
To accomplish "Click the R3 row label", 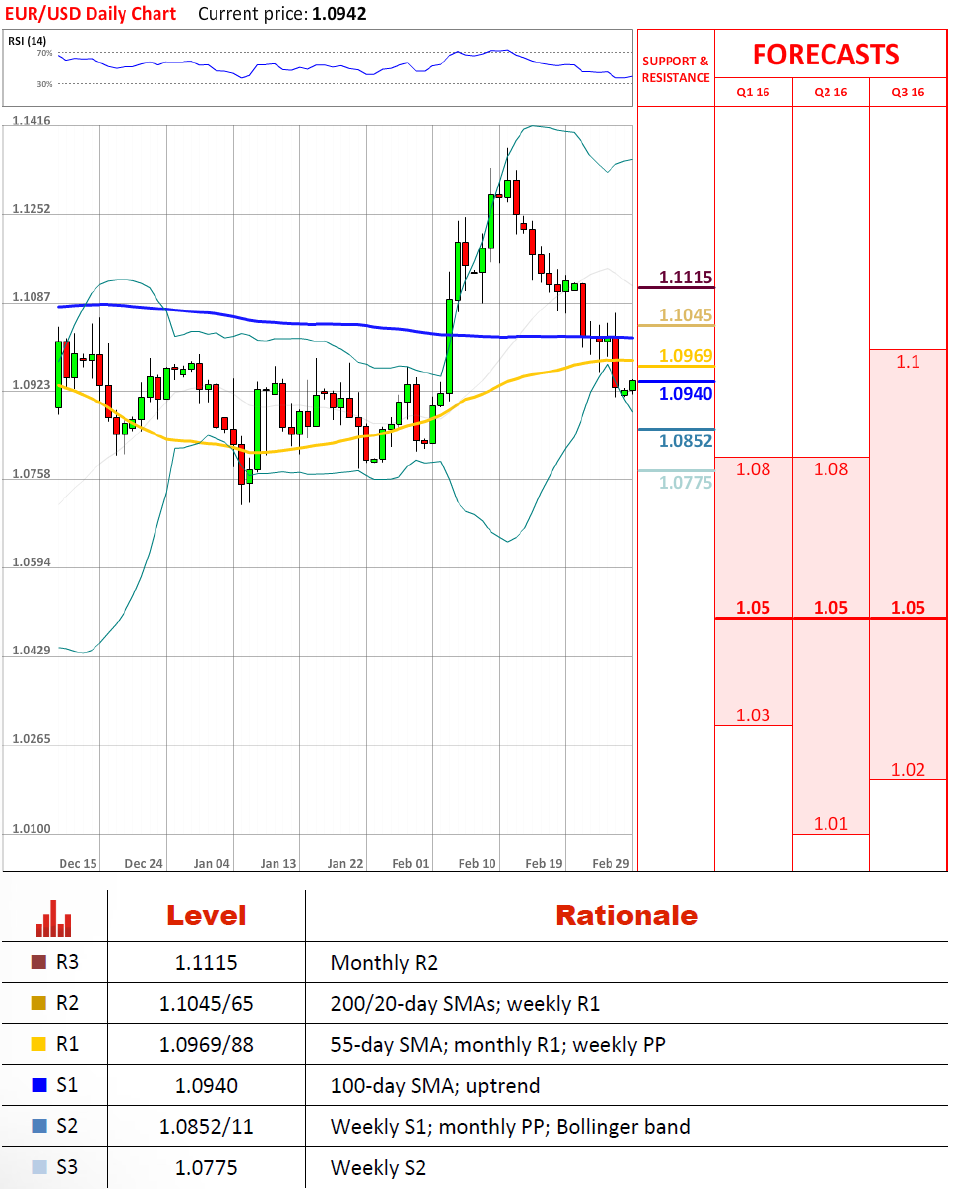I will (67, 962).
